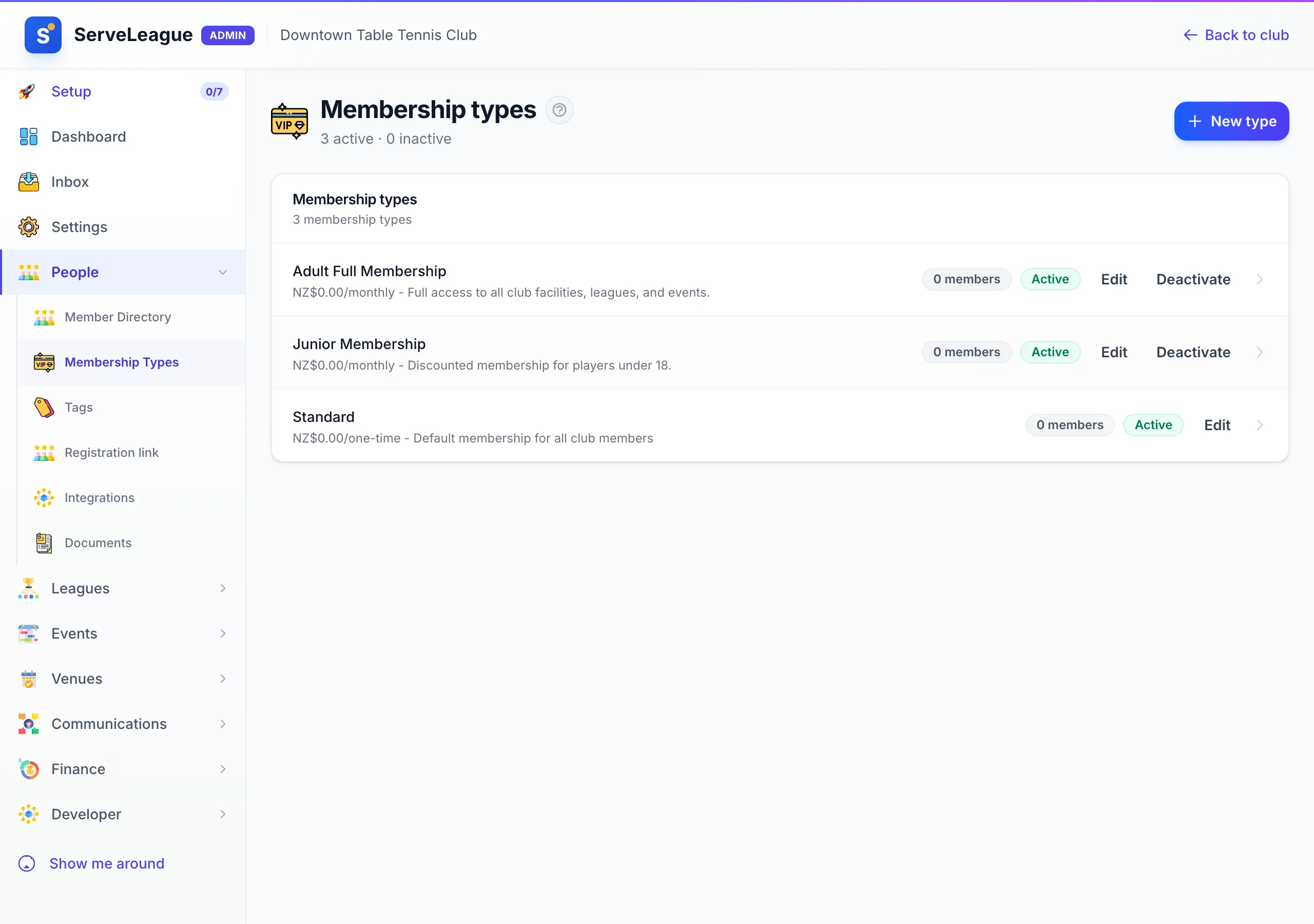
Task: Deactivate Adult Full Membership
Action: [x=1193, y=279]
